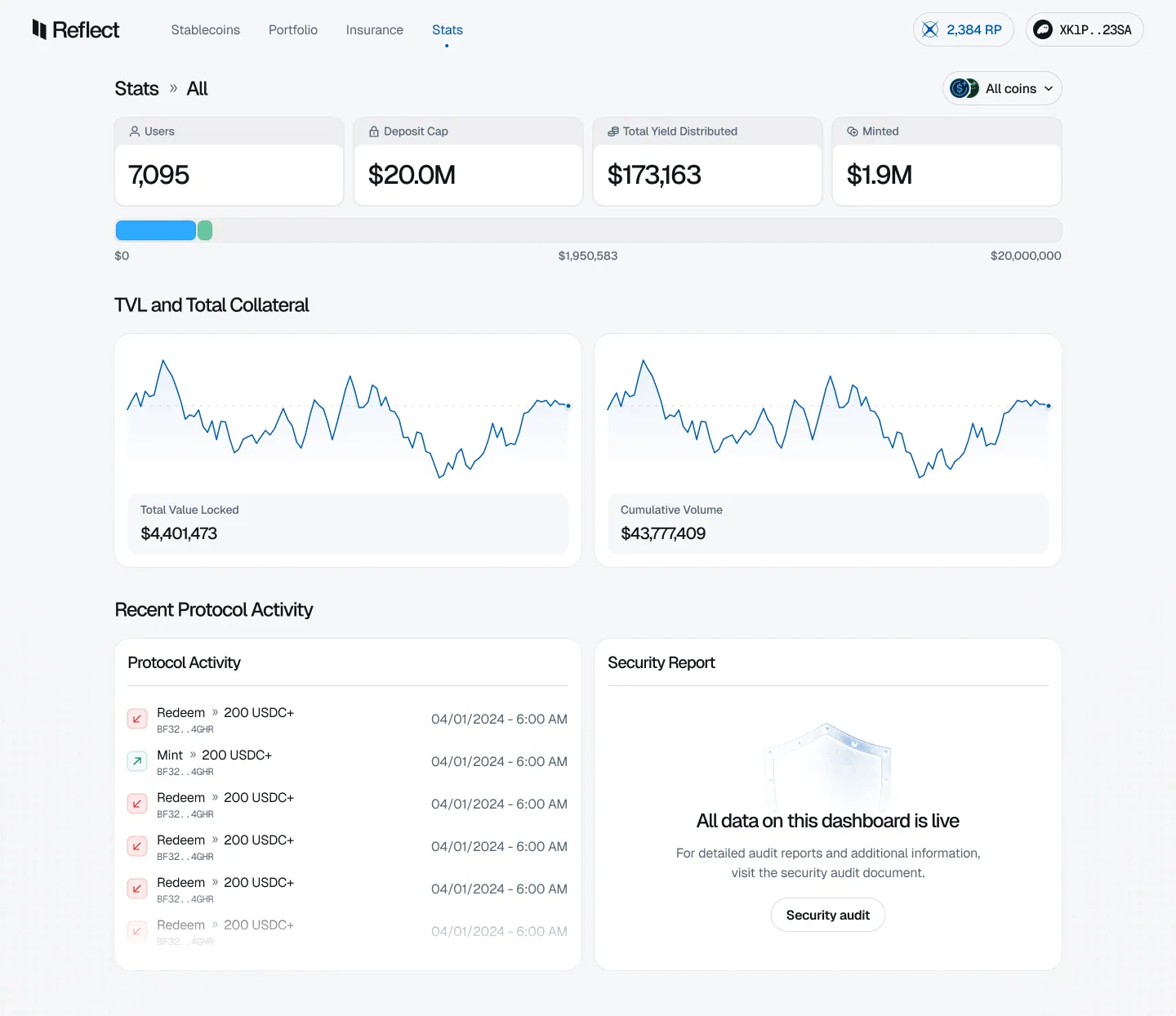Click the Minted card icon
The width and height of the screenshot is (1176, 1016).
point(853,131)
